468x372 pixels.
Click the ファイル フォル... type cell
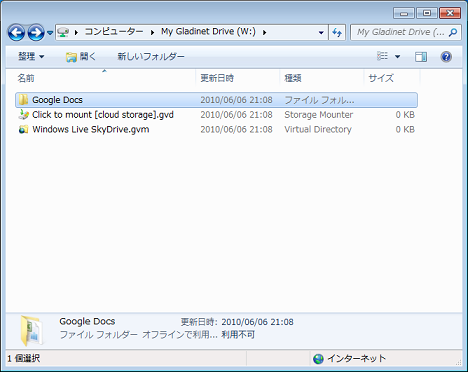pos(319,100)
